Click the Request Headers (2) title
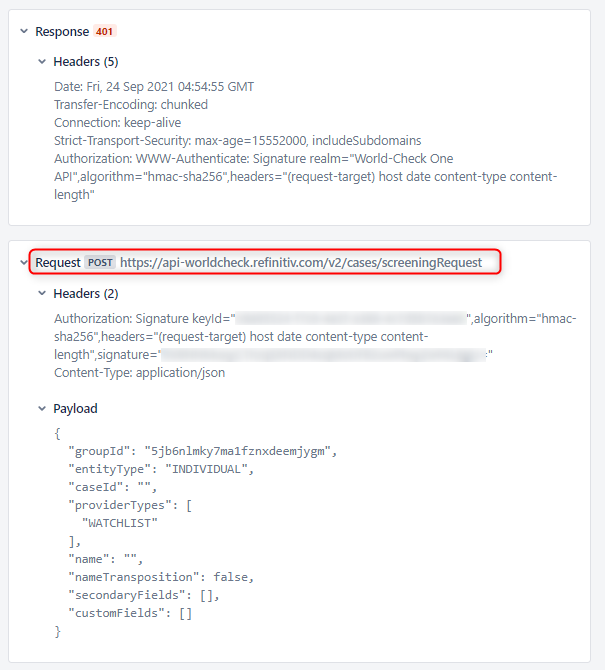The height and width of the screenshot is (670, 605). click(86, 294)
